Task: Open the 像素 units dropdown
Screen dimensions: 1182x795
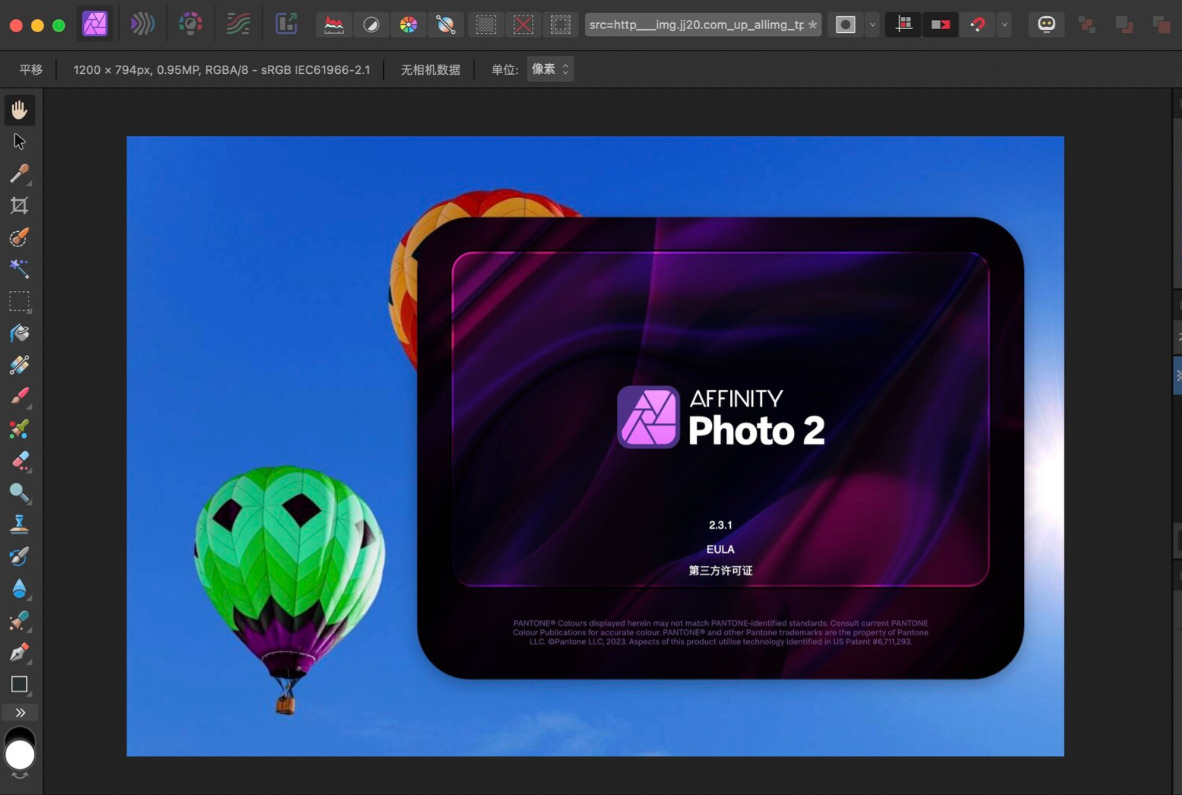Action: tap(550, 69)
